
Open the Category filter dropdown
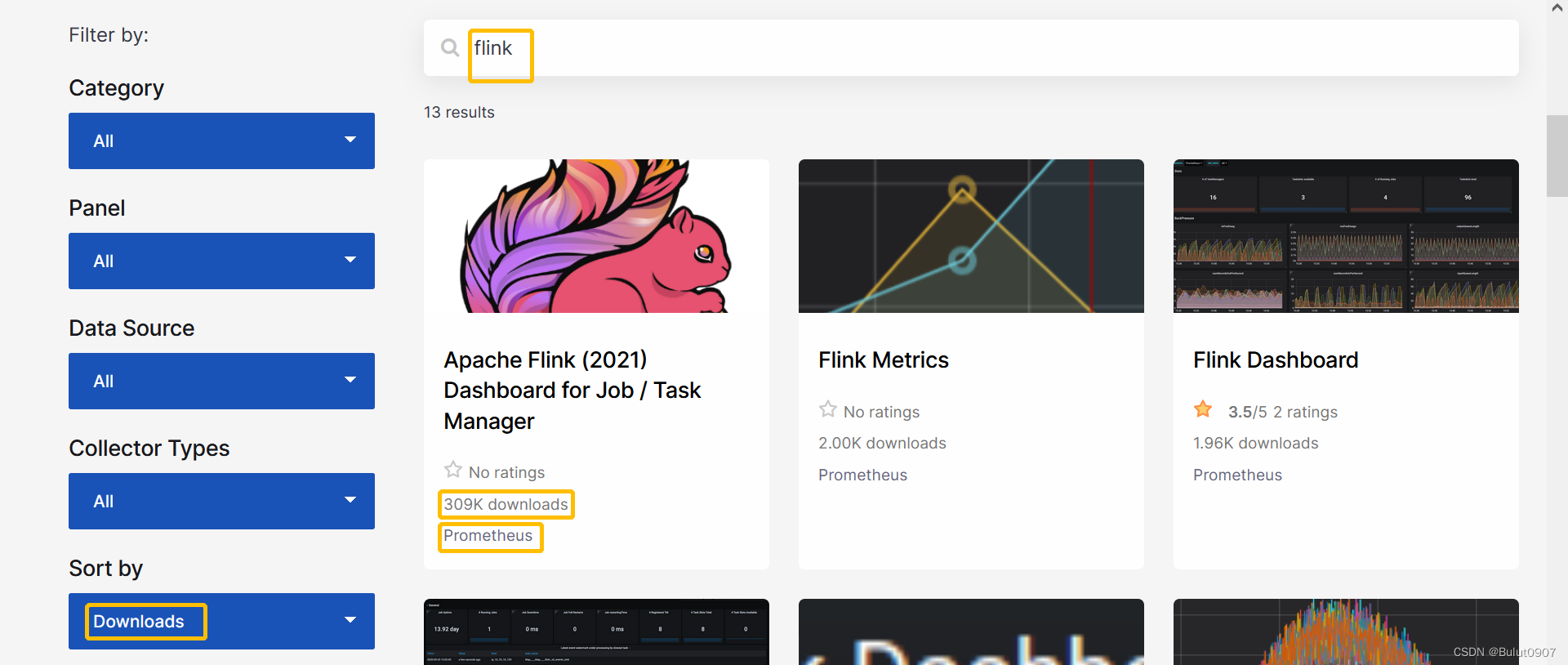[221, 141]
